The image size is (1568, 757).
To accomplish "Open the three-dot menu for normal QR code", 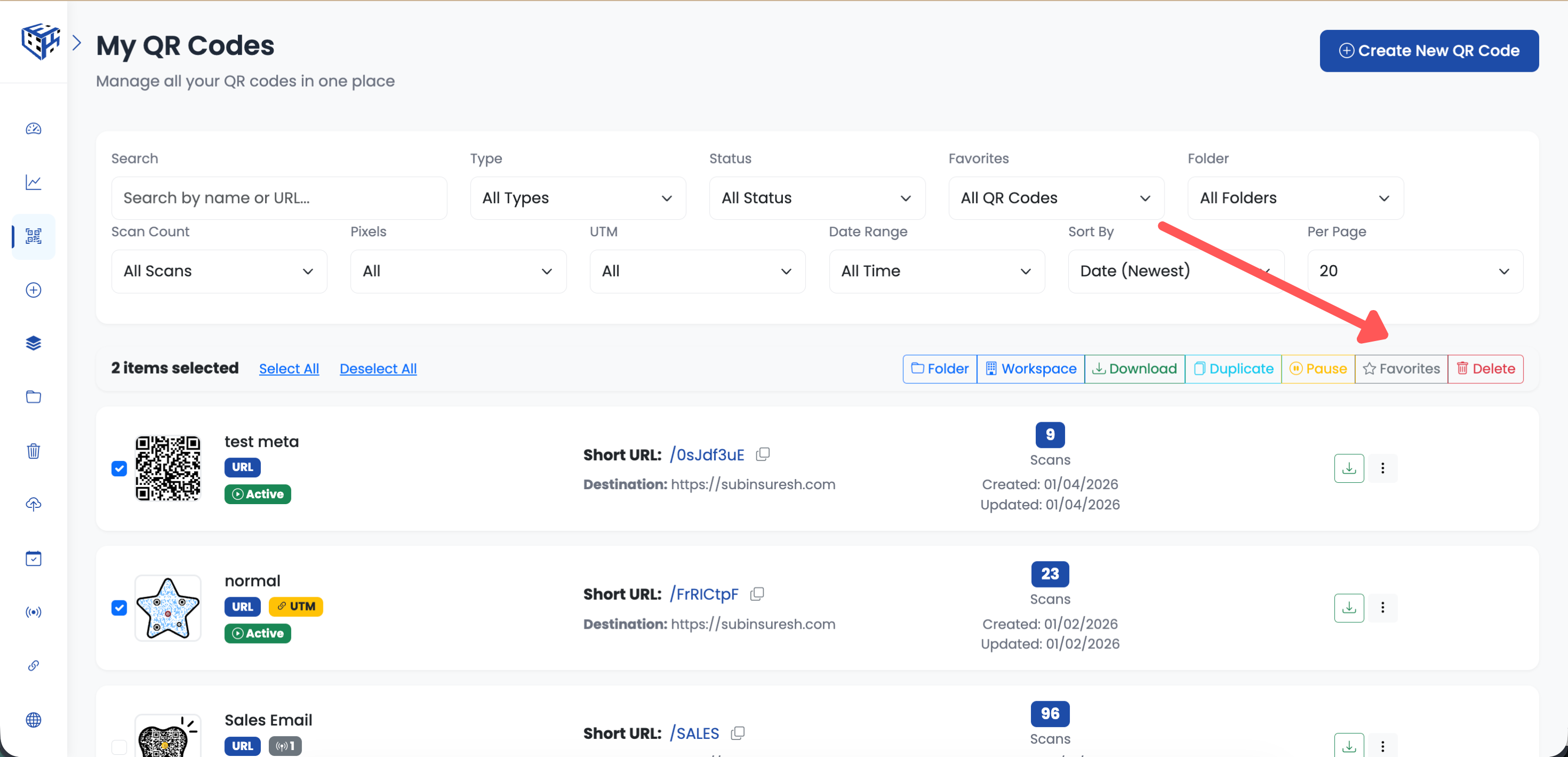I will 1383,608.
